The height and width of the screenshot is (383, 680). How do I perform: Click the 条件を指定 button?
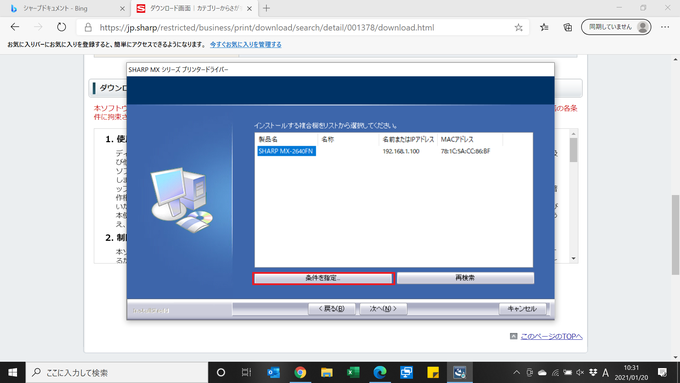[x=323, y=278]
